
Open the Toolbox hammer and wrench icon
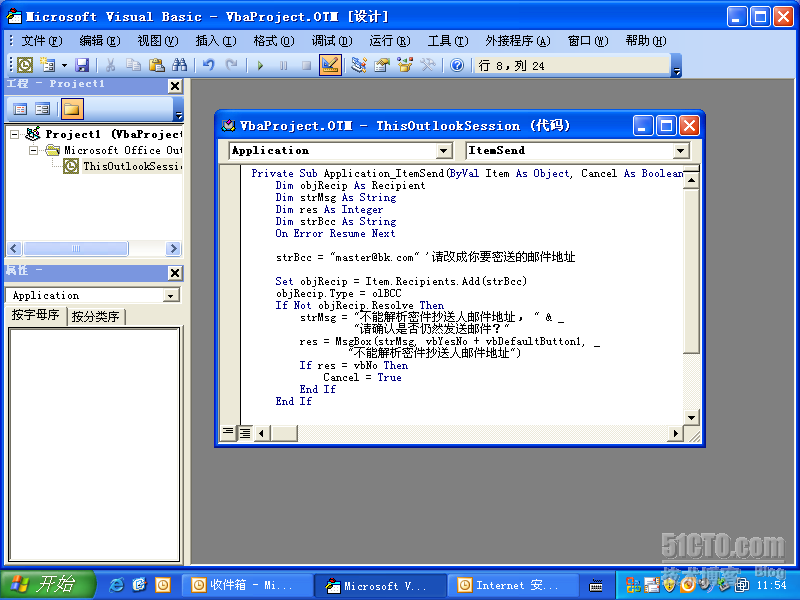(x=428, y=65)
